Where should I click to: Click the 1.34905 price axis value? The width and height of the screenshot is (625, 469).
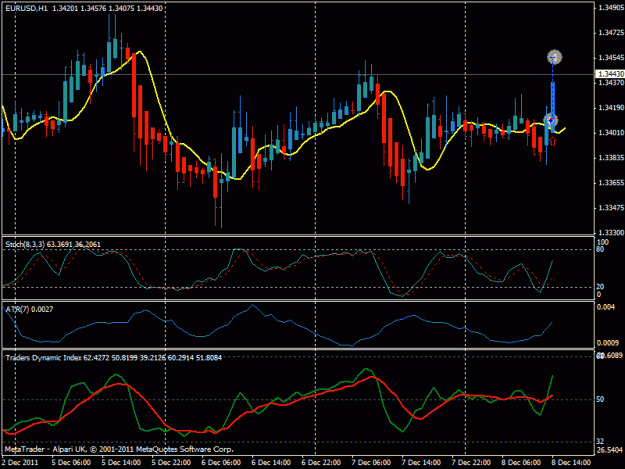tap(611, 8)
